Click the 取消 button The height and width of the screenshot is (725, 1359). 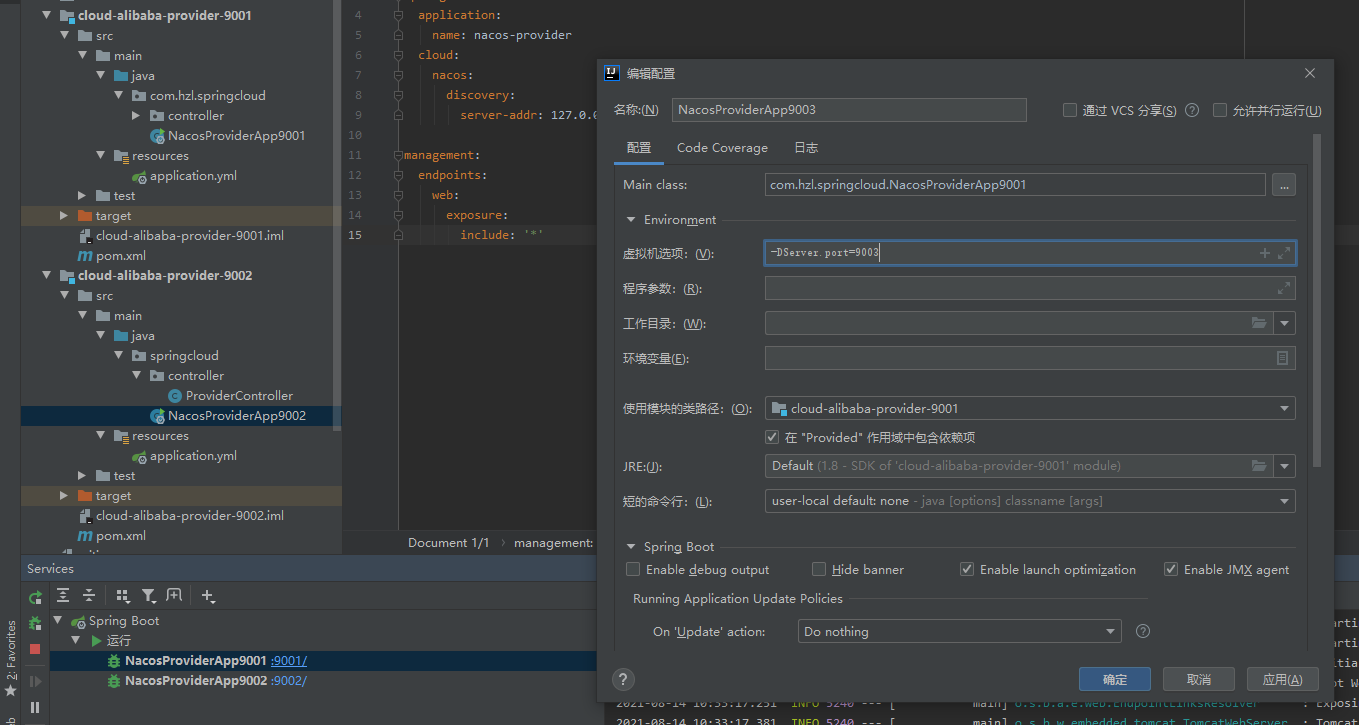(1199, 679)
